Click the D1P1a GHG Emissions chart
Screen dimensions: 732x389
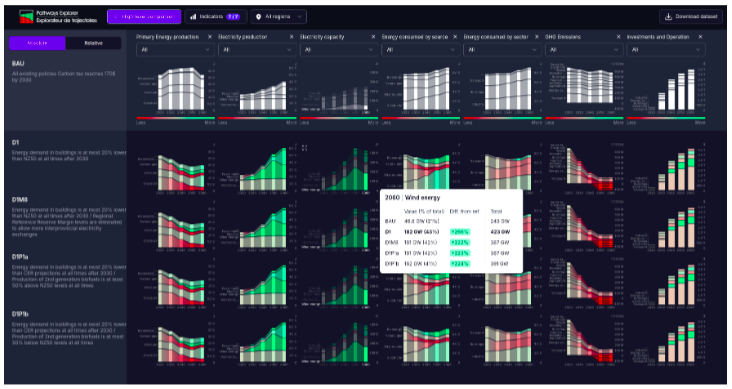584,283
